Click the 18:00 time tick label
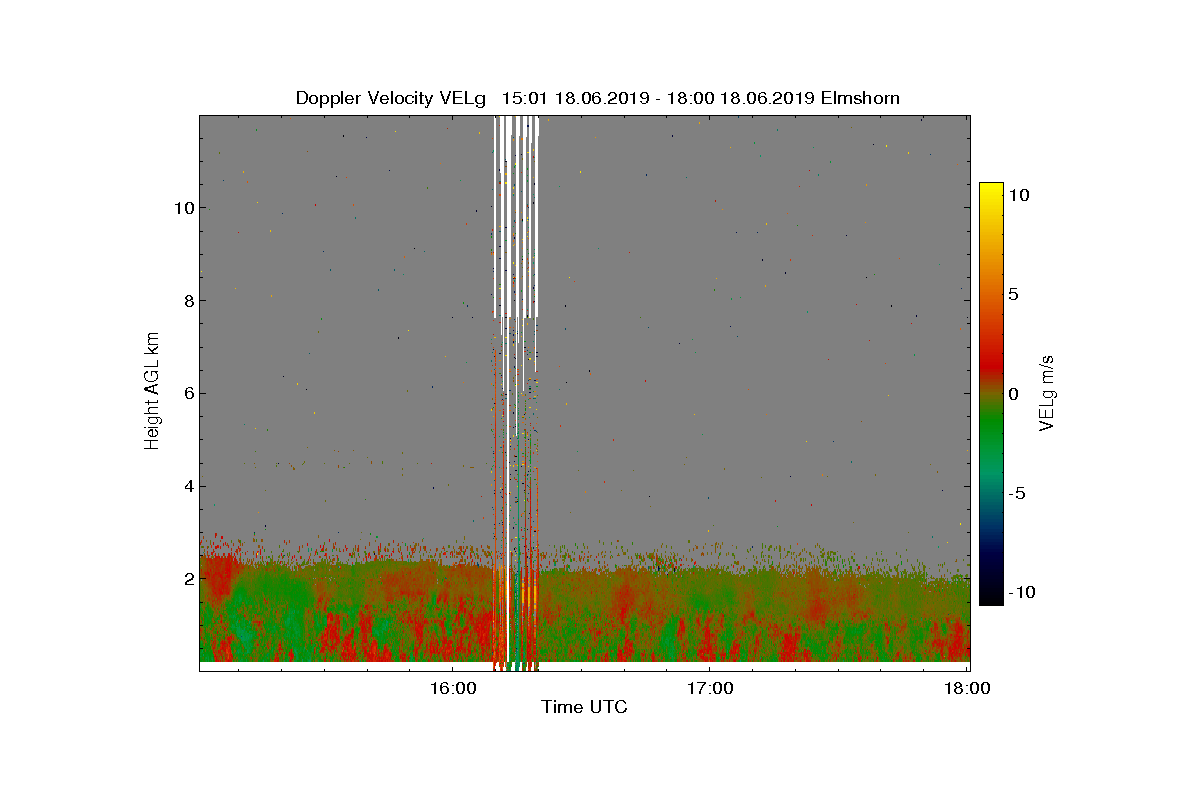 tap(967, 688)
